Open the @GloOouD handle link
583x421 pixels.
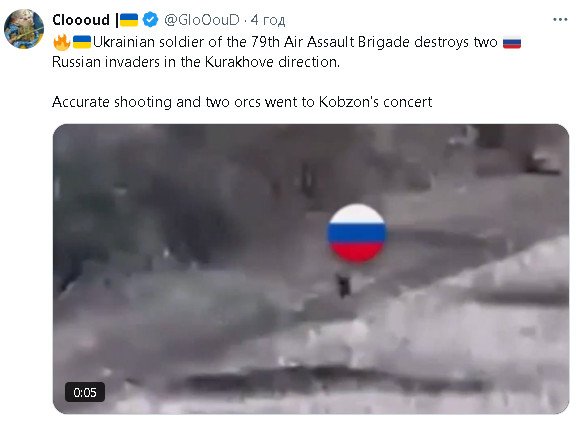point(202,20)
